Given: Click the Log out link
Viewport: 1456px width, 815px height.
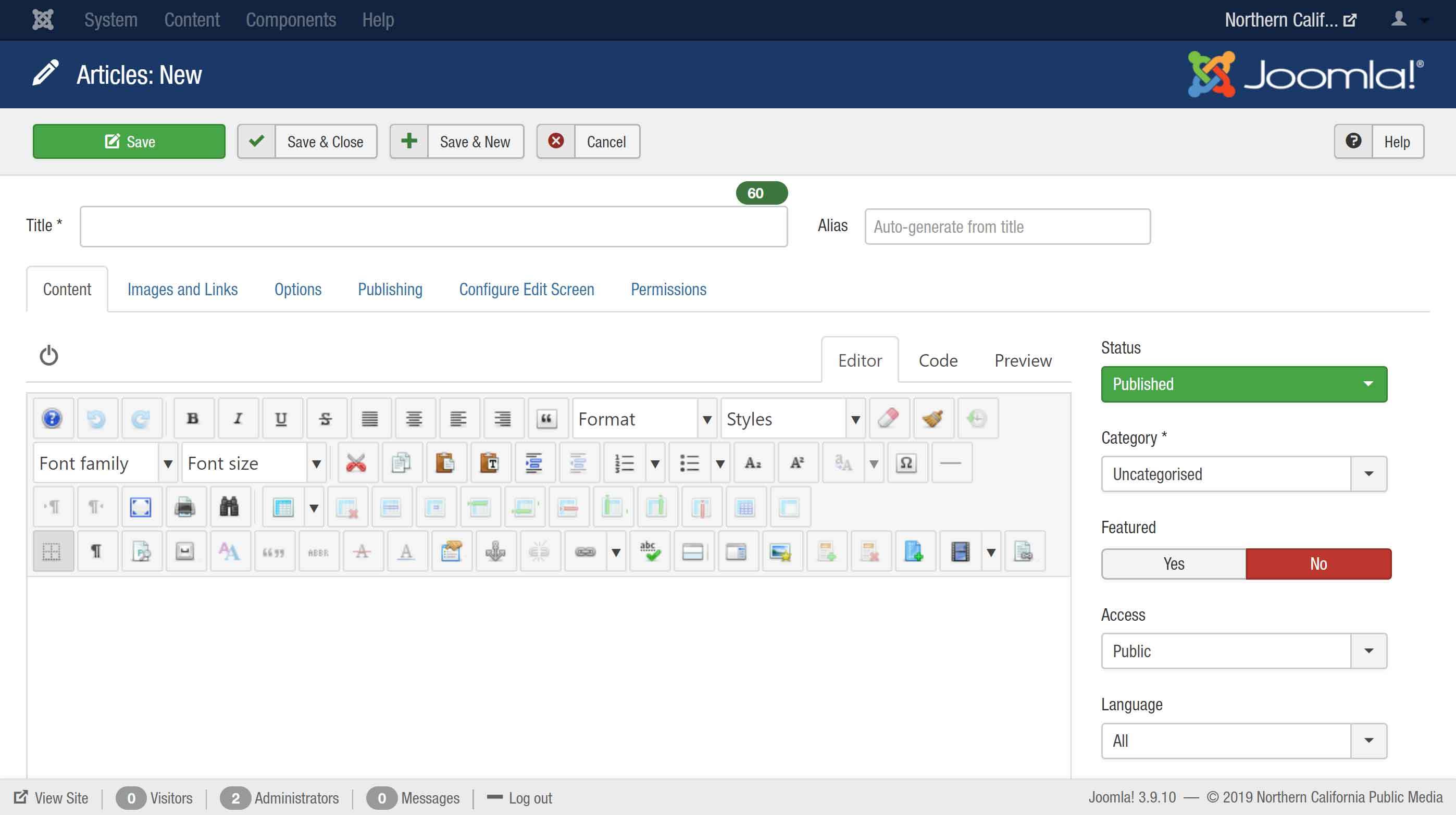Looking at the screenshot, I should pyautogui.click(x=530, y=798).
